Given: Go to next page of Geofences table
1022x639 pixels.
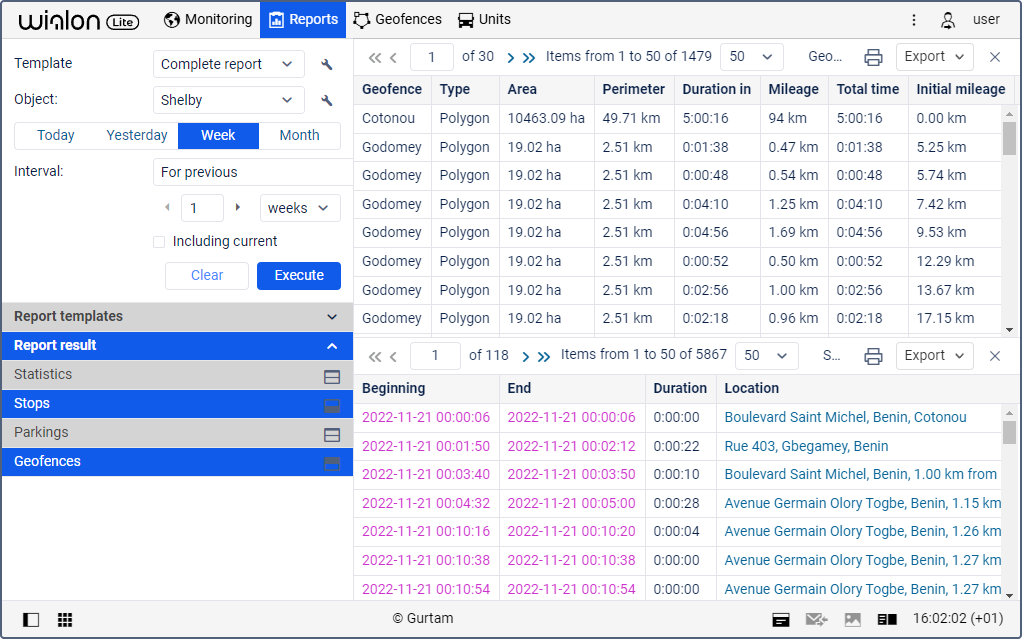Looking at the screenshot, I should [x=511, y=58].
